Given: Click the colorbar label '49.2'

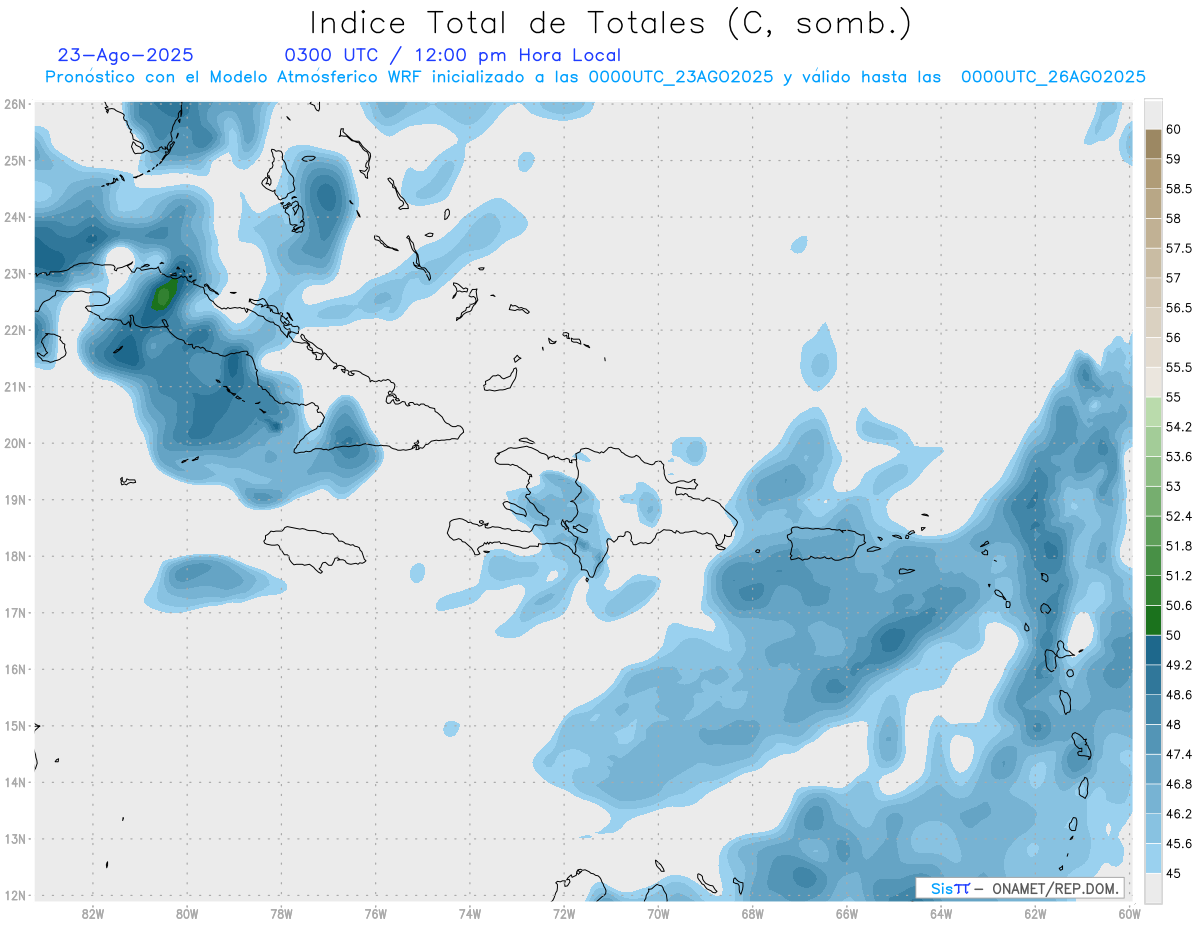Looking at the screenshot, I should tap(1178, 665).
